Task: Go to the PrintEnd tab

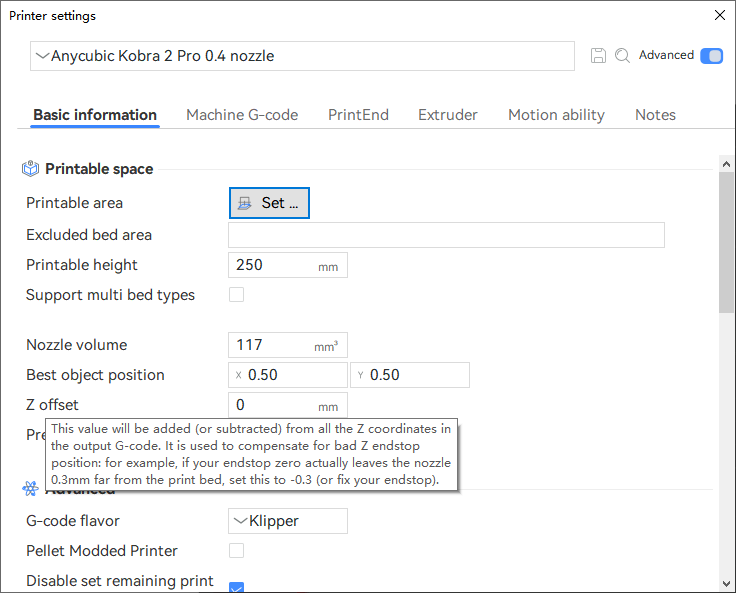Action: (358, 115)
